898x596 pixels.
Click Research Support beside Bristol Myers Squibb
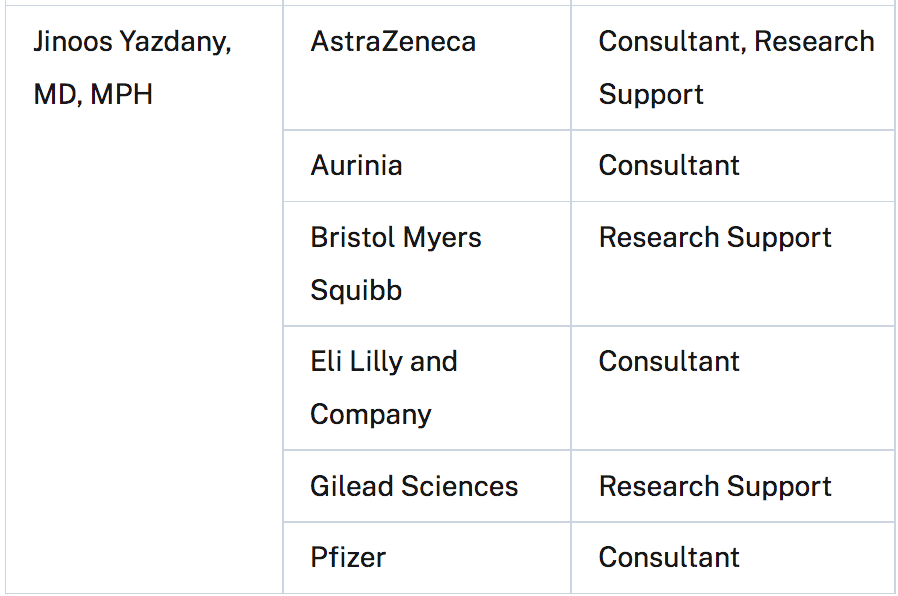715,238
